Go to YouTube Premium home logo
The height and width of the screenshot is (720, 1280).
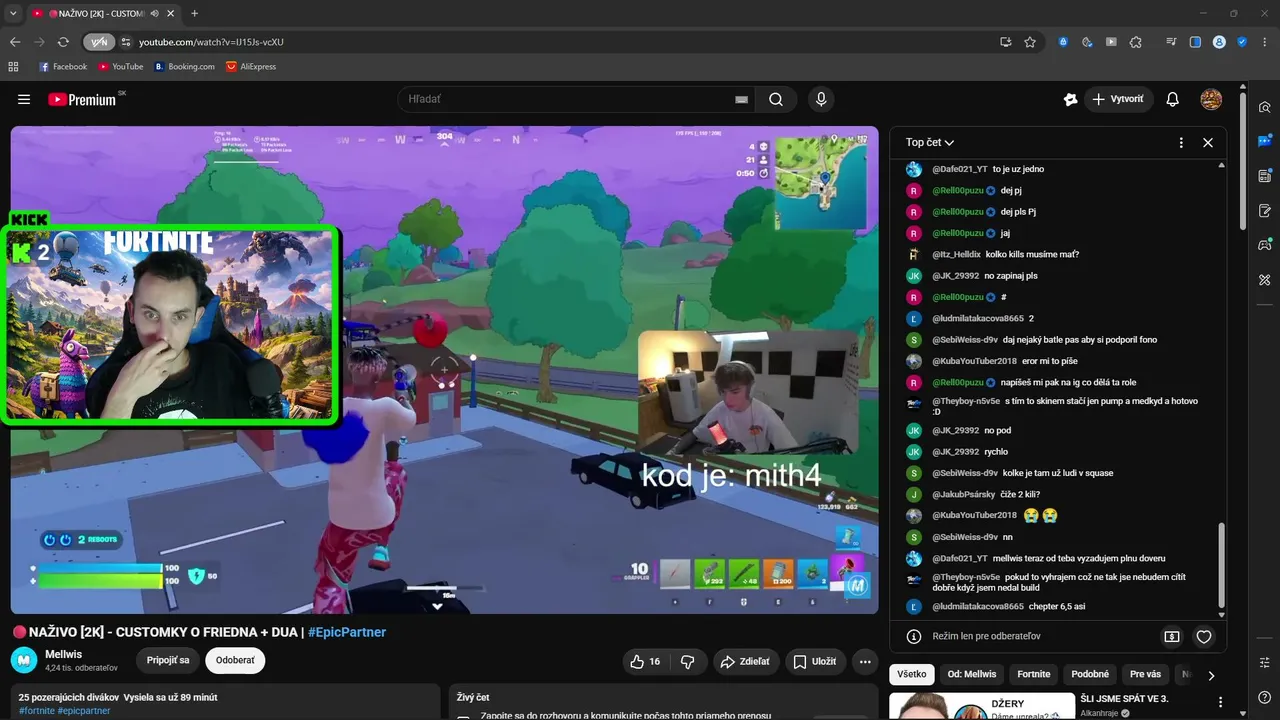(x=82, y=99)
